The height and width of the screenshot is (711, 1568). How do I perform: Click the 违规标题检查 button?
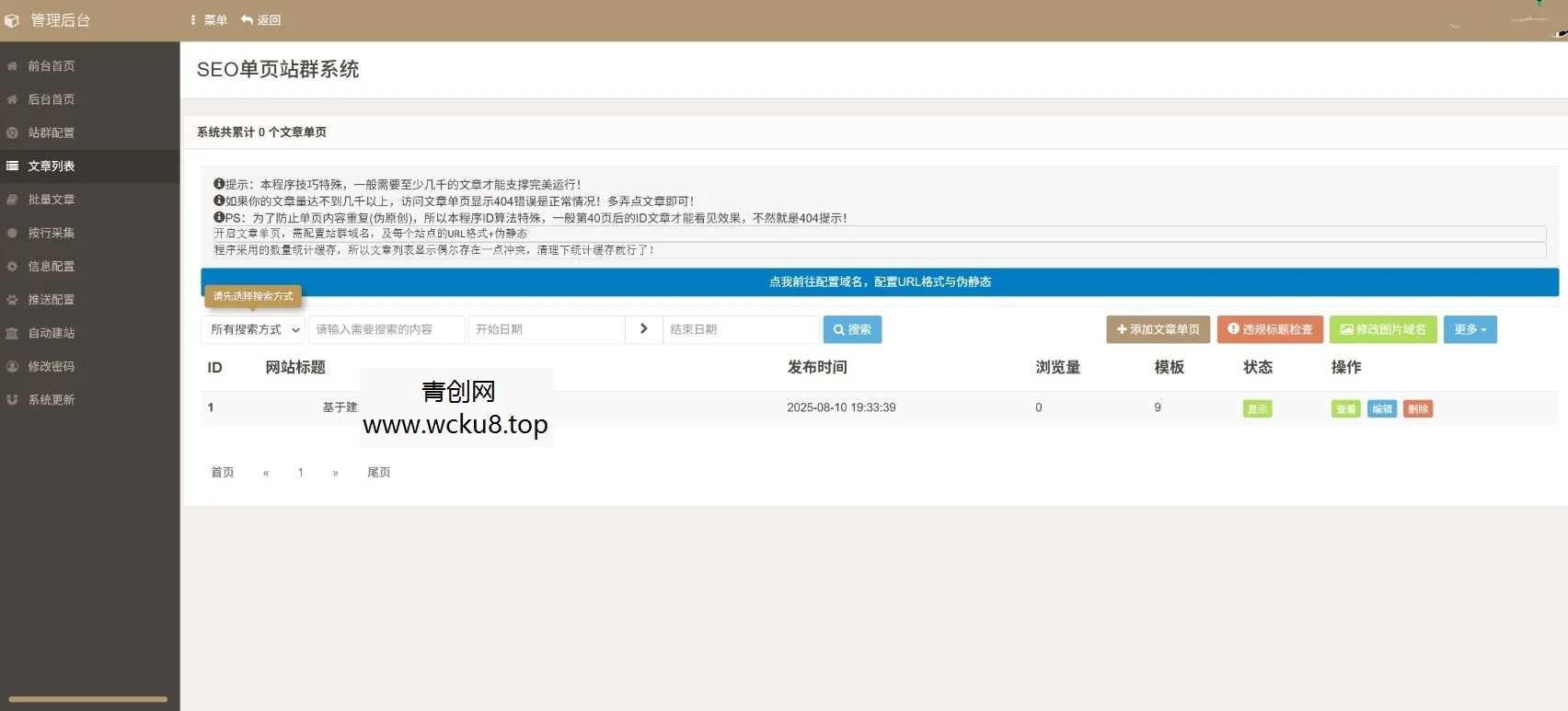pos(1270,329)
